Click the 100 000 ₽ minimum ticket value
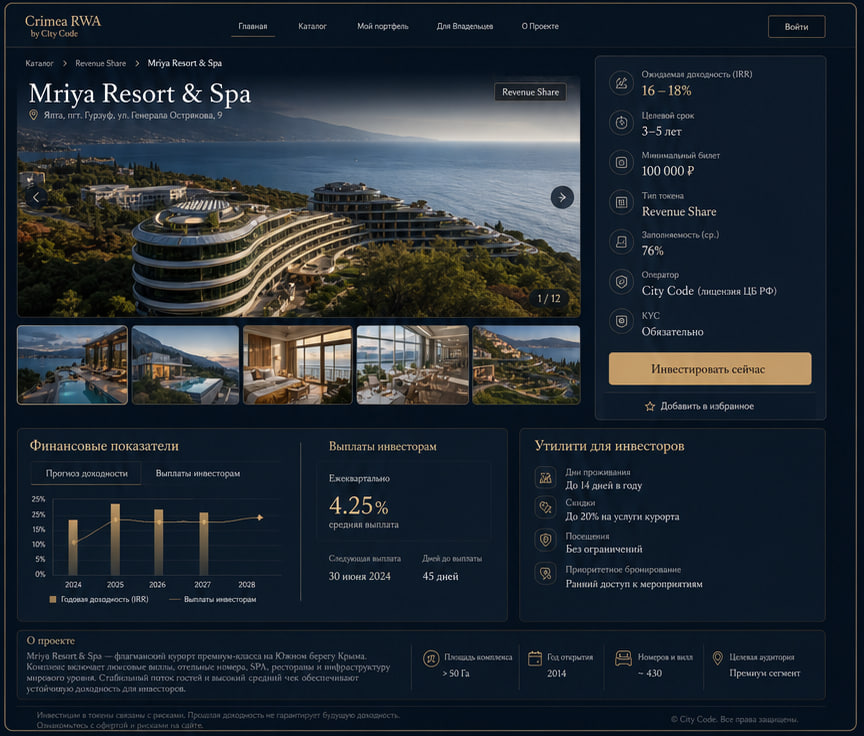The height and width of the screenshot is (736, 864). pyautogui.click(x=668, y=171)
